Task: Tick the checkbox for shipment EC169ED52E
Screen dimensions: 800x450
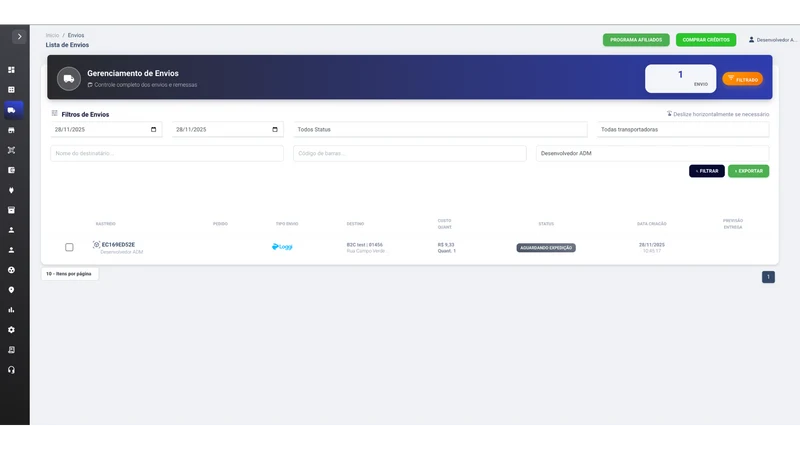Action: pyautogui.click(x=69, y=247)
